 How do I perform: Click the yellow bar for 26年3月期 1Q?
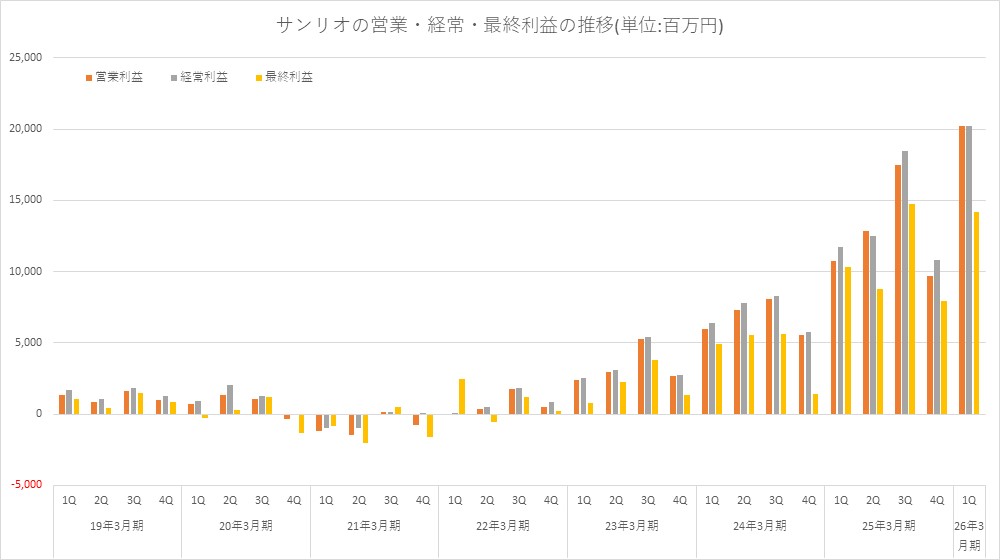(976, 312)
